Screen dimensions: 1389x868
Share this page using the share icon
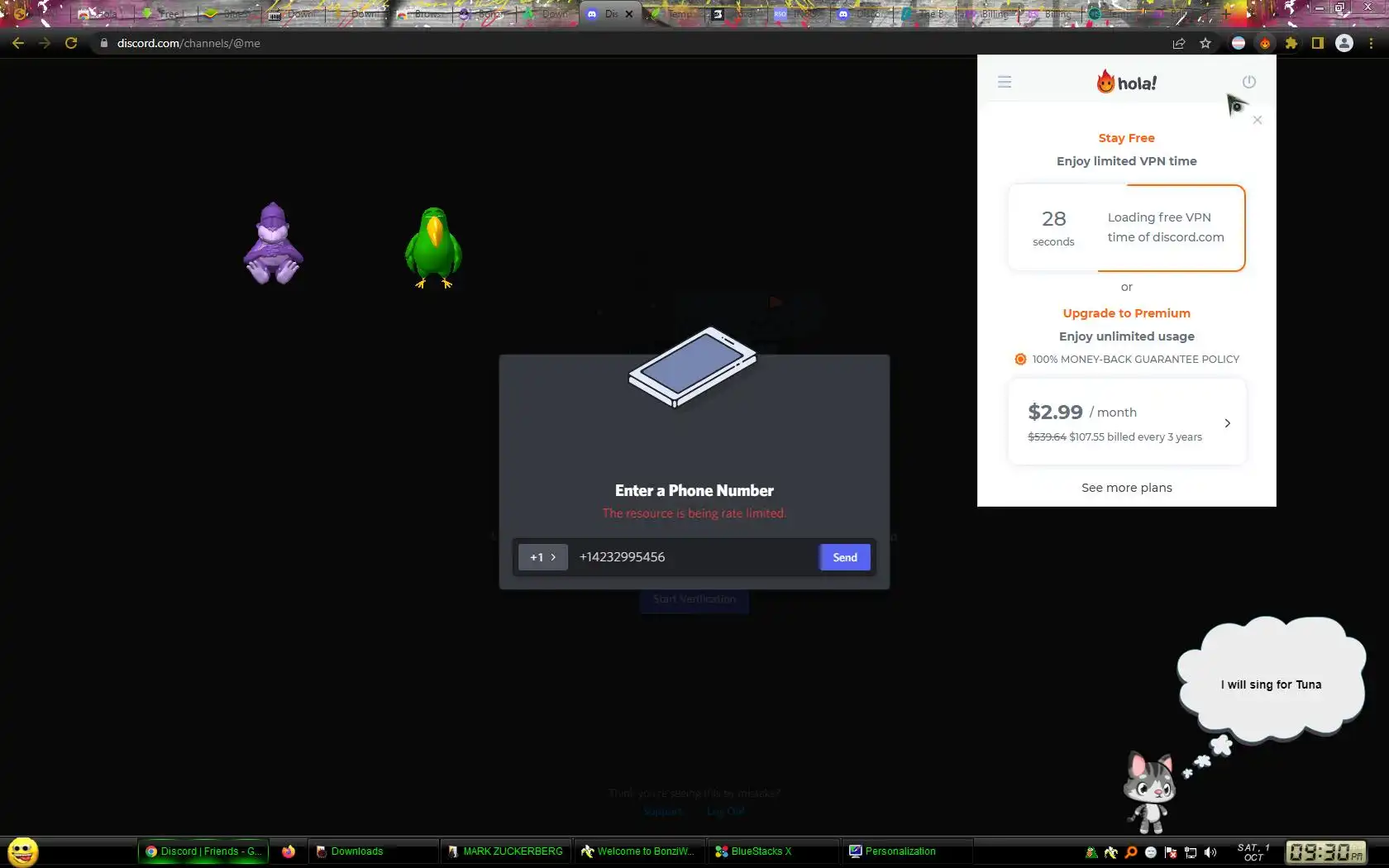pos(1179,43)
